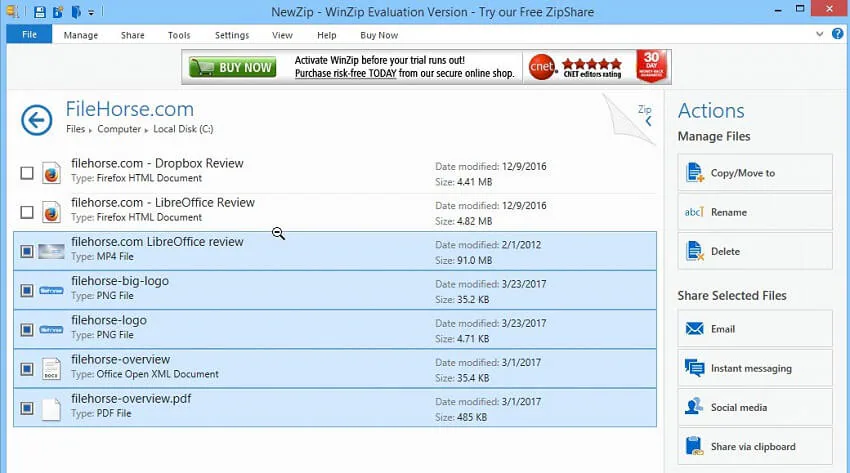The width and height of the screenshot is (850, 473).
Task: Open the Quick Access Toolbar customize dropdown
Action: point(91,12)
